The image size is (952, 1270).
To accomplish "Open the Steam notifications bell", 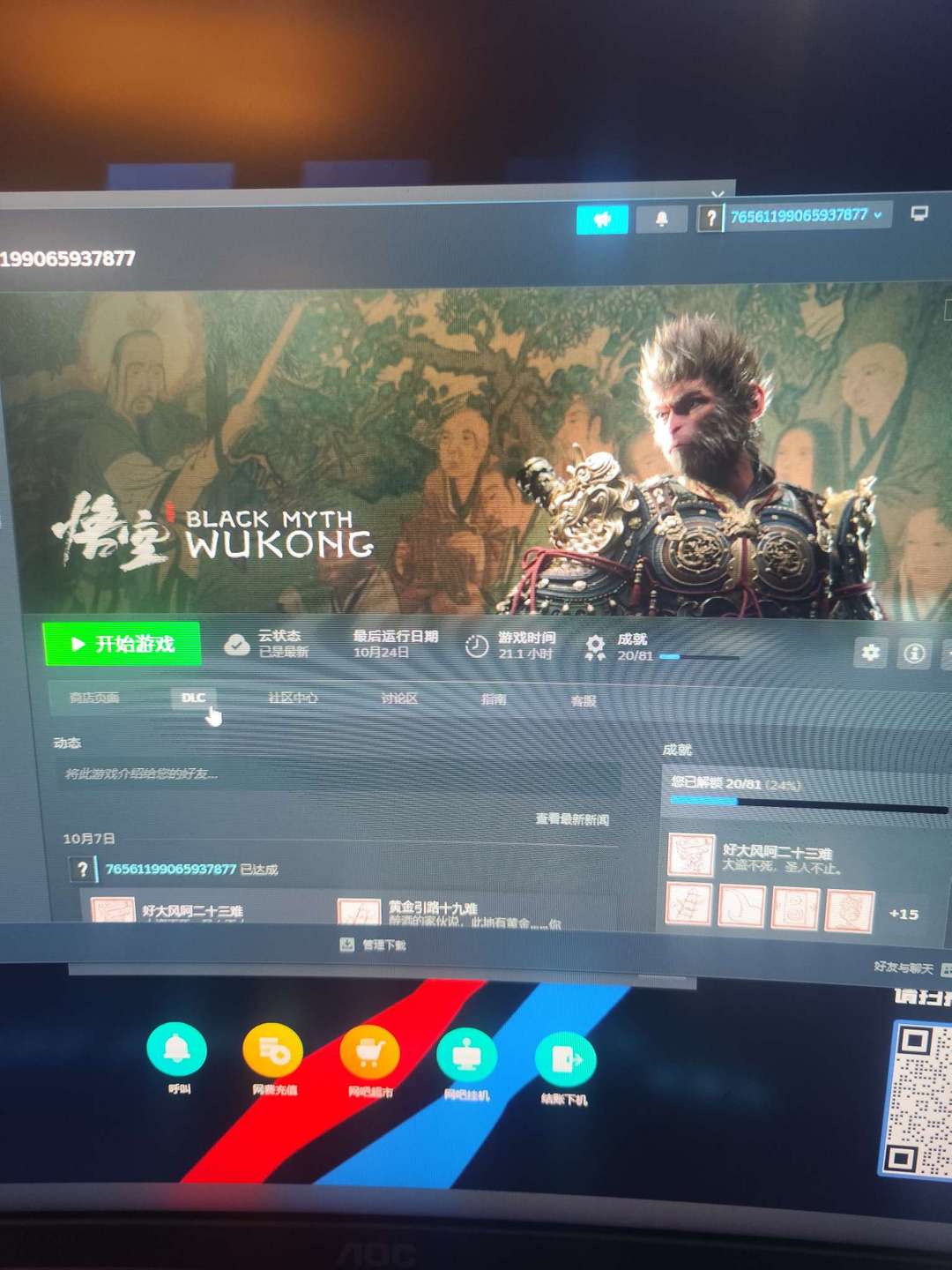I will tap(661, 218).
